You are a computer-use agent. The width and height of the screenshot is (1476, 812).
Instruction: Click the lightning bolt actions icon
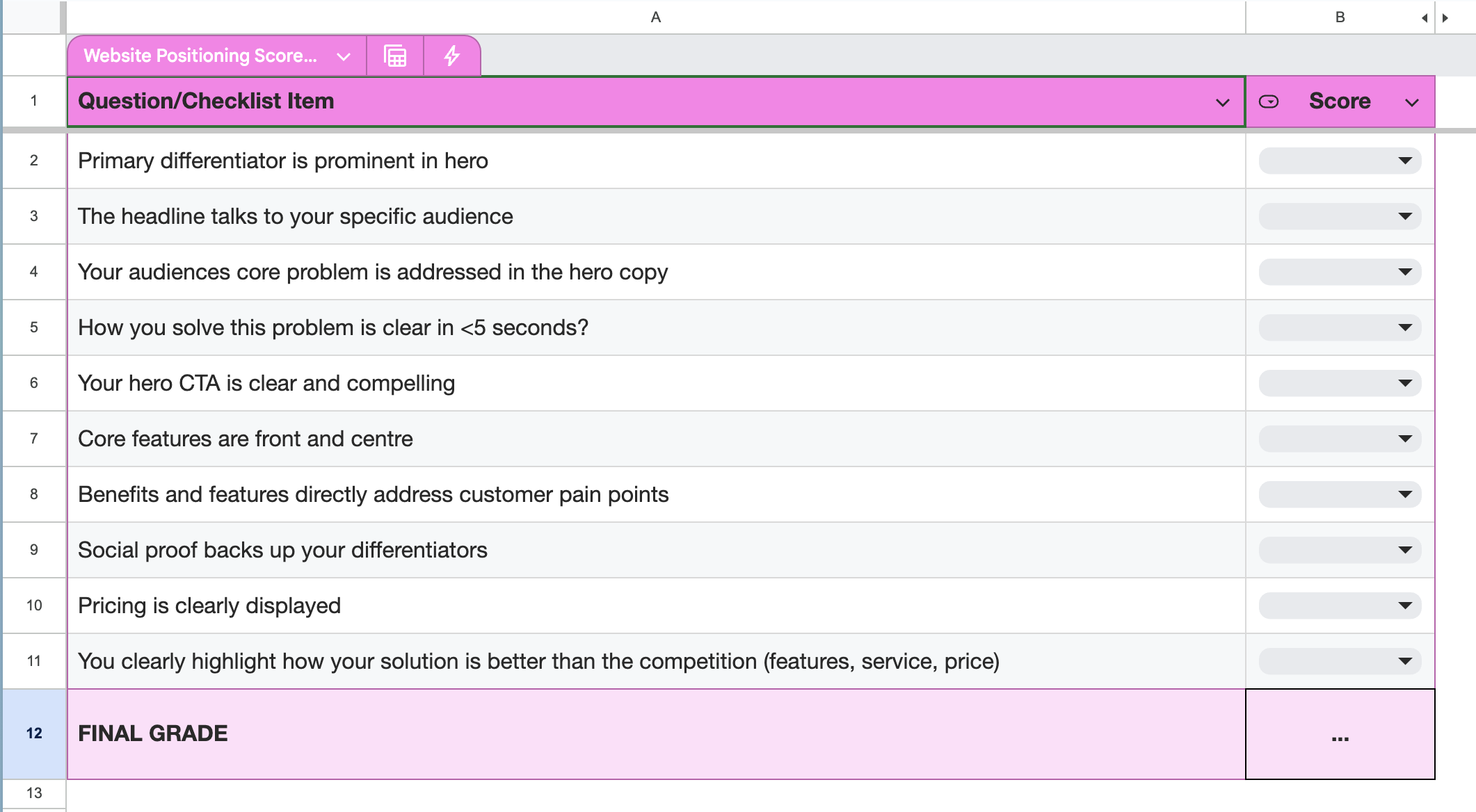coord(451,56)
